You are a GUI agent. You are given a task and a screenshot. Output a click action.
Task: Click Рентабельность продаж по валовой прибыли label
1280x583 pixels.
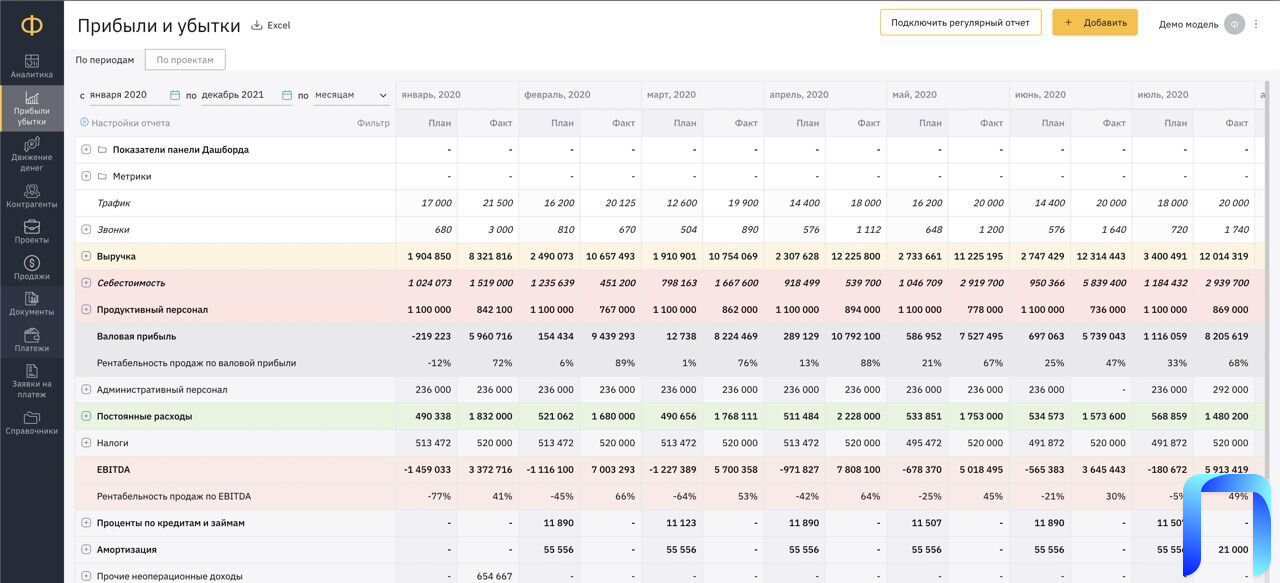(196, 363)
